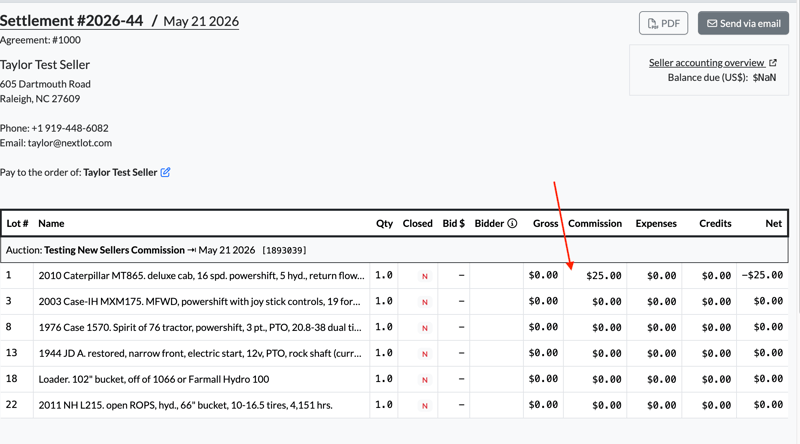800x444 pixels.
Task: Click the Loader 102" bucket lot name
Action: (x=154, y=379)
